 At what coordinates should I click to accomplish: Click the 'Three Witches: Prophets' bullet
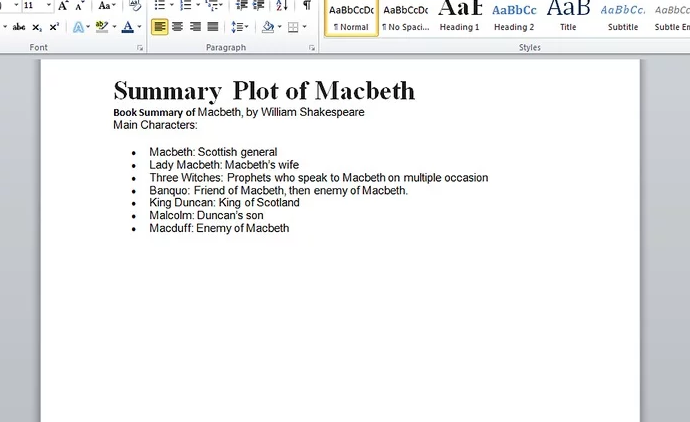[x=319, y=177]
